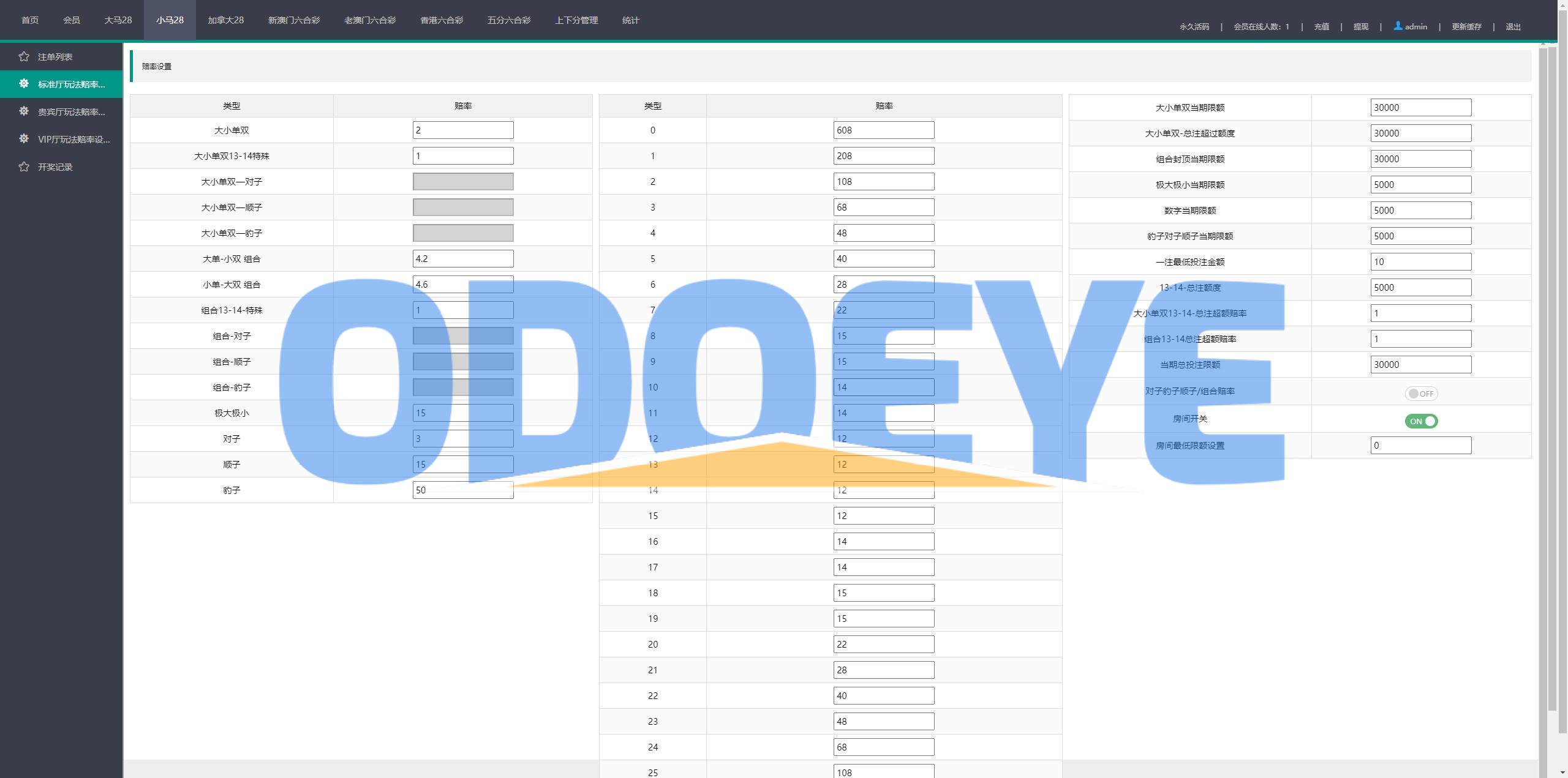Toggle the 房间开关 ON switch

coord(1421,420)
